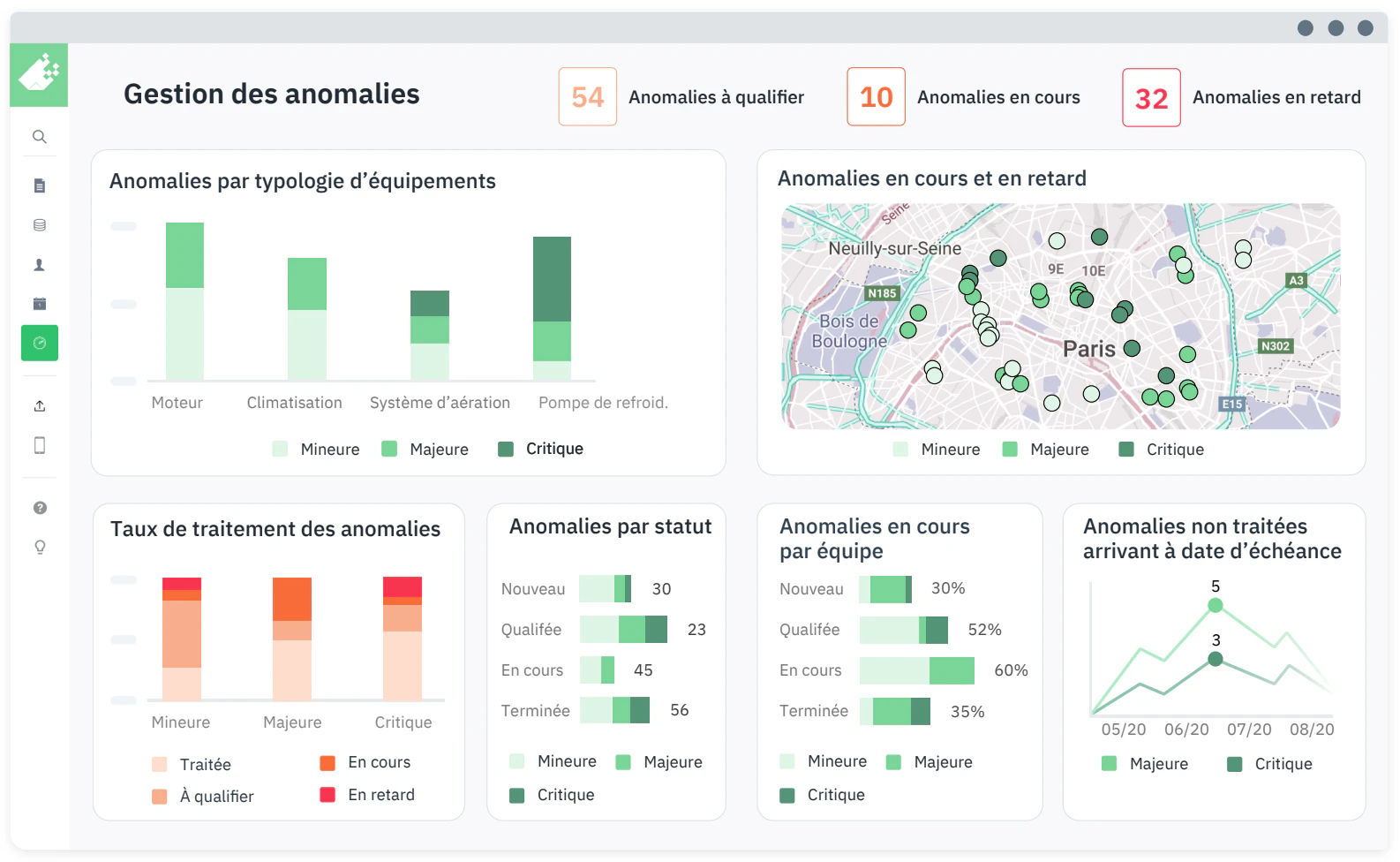Click the lightbulb ideas icon
The image size is (1400, 862).
tap(40, 548)
